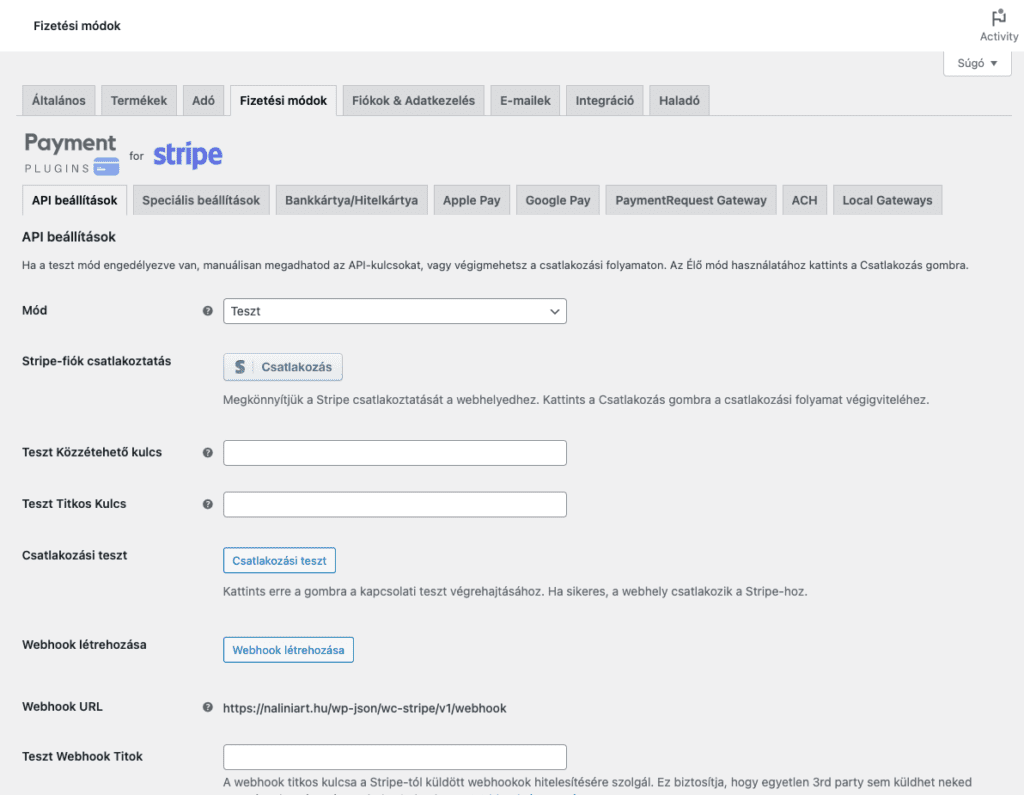Click the Stripe-fiók csatlakoztatás label
This screenshot has height=795, width=1024.
pos(97,361)
